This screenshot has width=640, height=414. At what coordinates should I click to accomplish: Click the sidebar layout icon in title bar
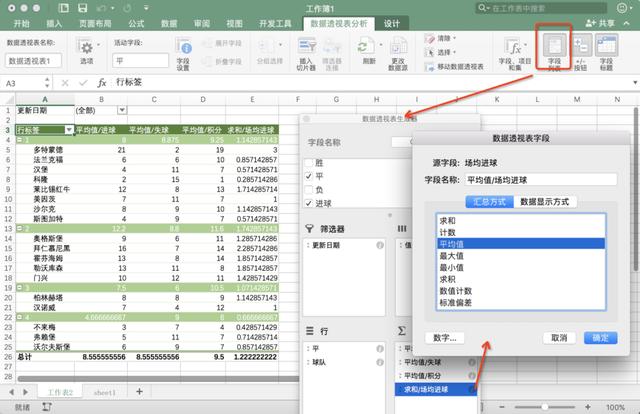63,8
